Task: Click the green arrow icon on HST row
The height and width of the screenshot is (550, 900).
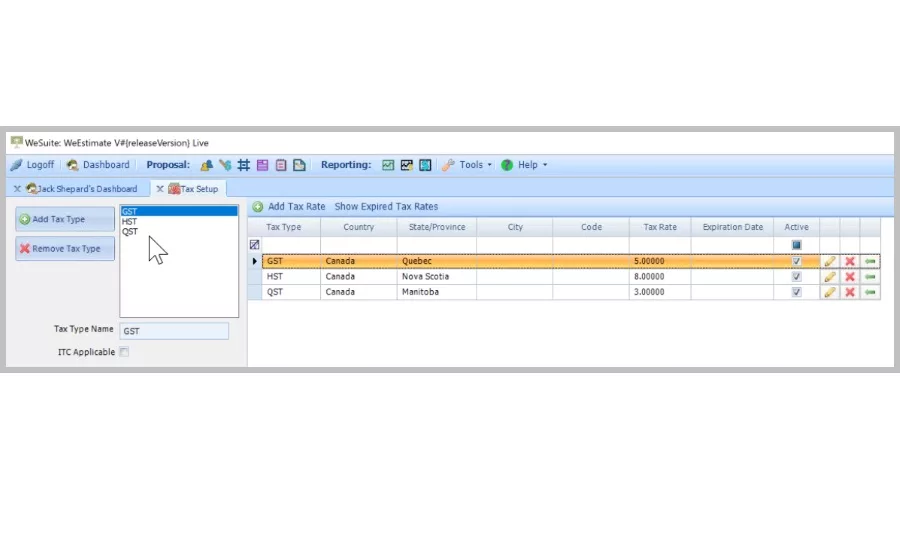Action: [870, 277]
